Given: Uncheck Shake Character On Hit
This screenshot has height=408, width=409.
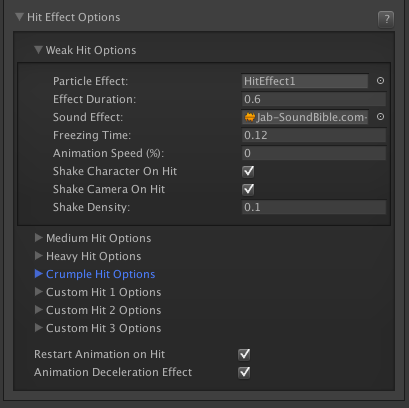Looking at the screenshot, I should coord(248,171).
